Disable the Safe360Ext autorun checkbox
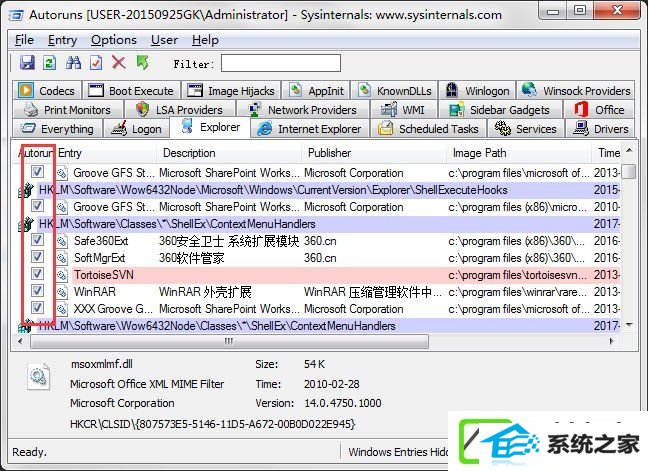 click(37, 239)
